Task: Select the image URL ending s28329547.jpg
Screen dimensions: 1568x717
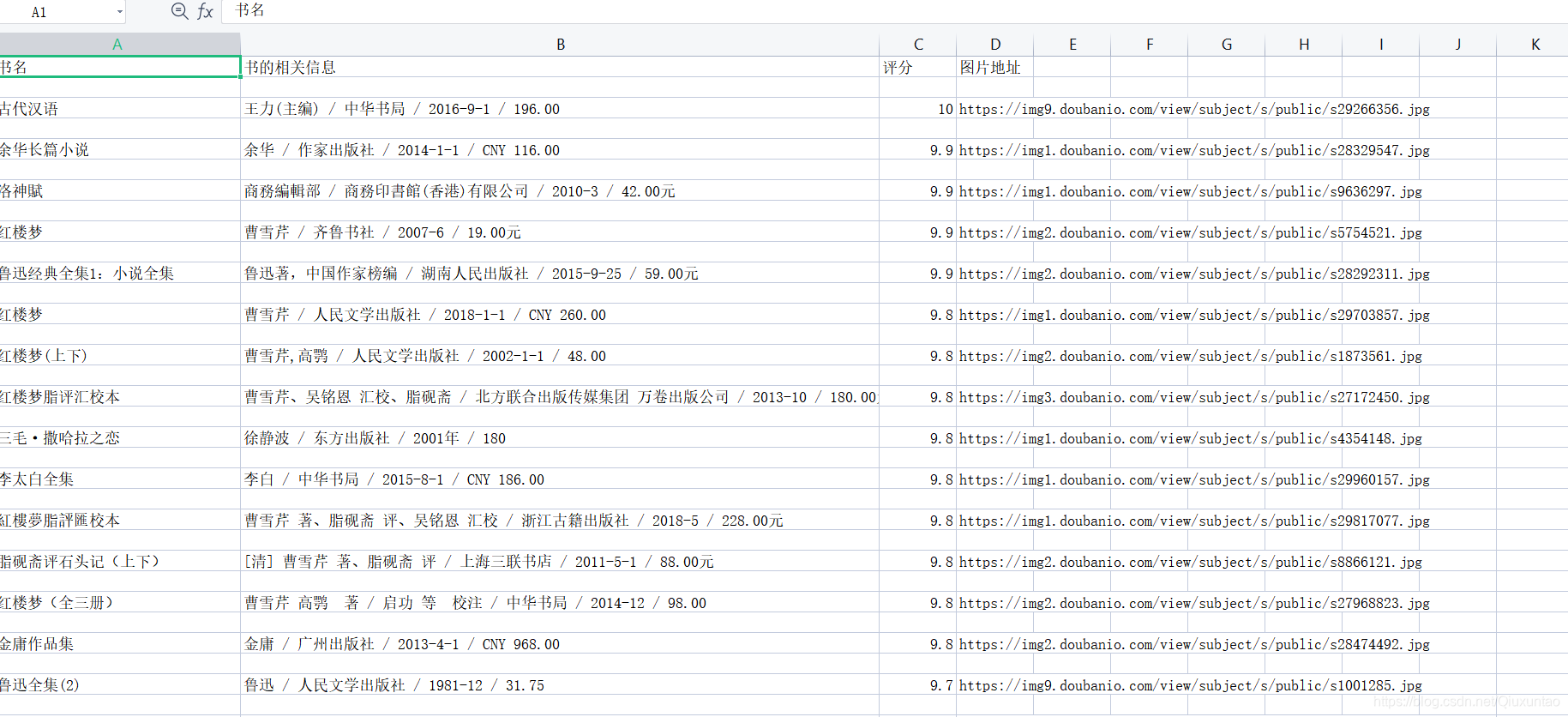Action: click(1194, 150)
